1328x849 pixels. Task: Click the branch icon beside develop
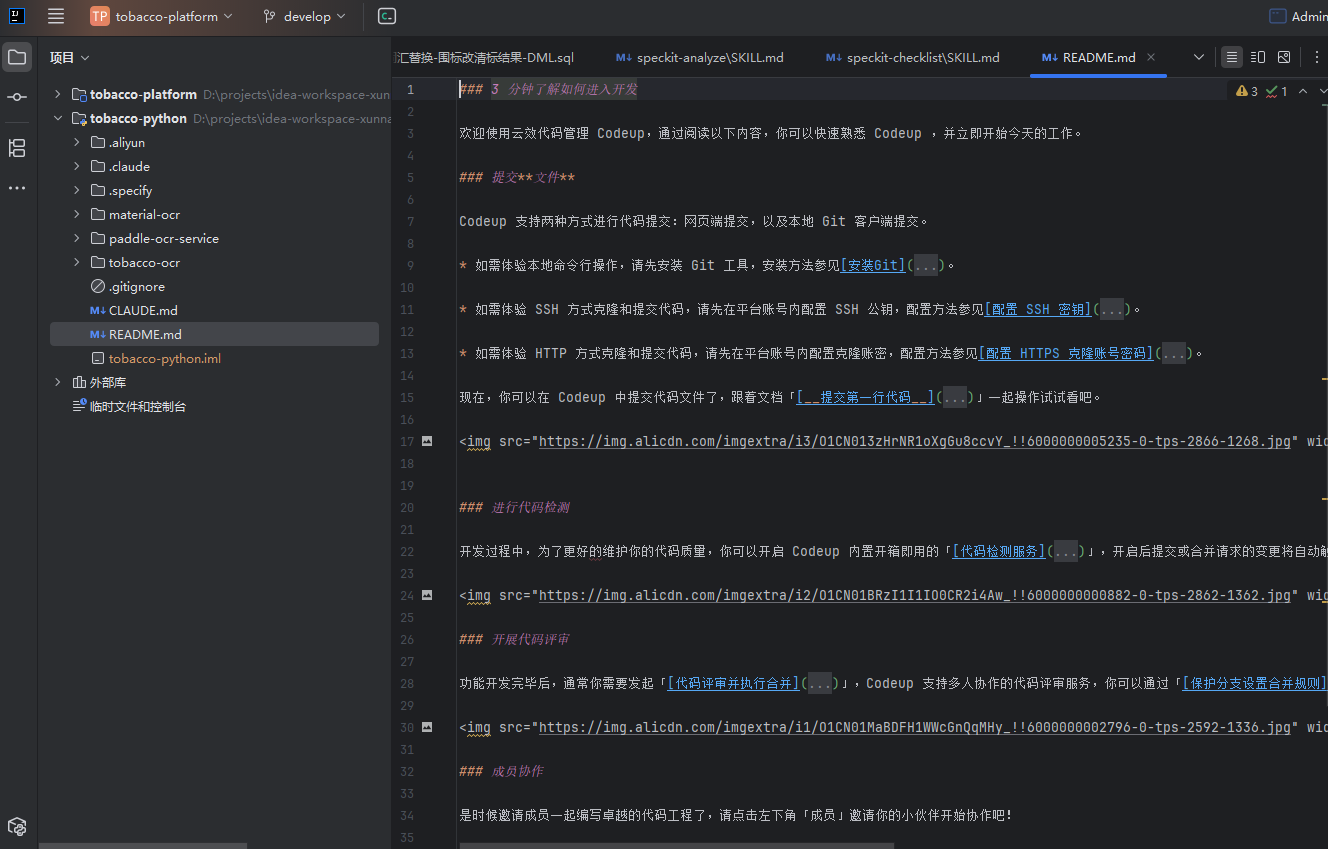point(269,16)
